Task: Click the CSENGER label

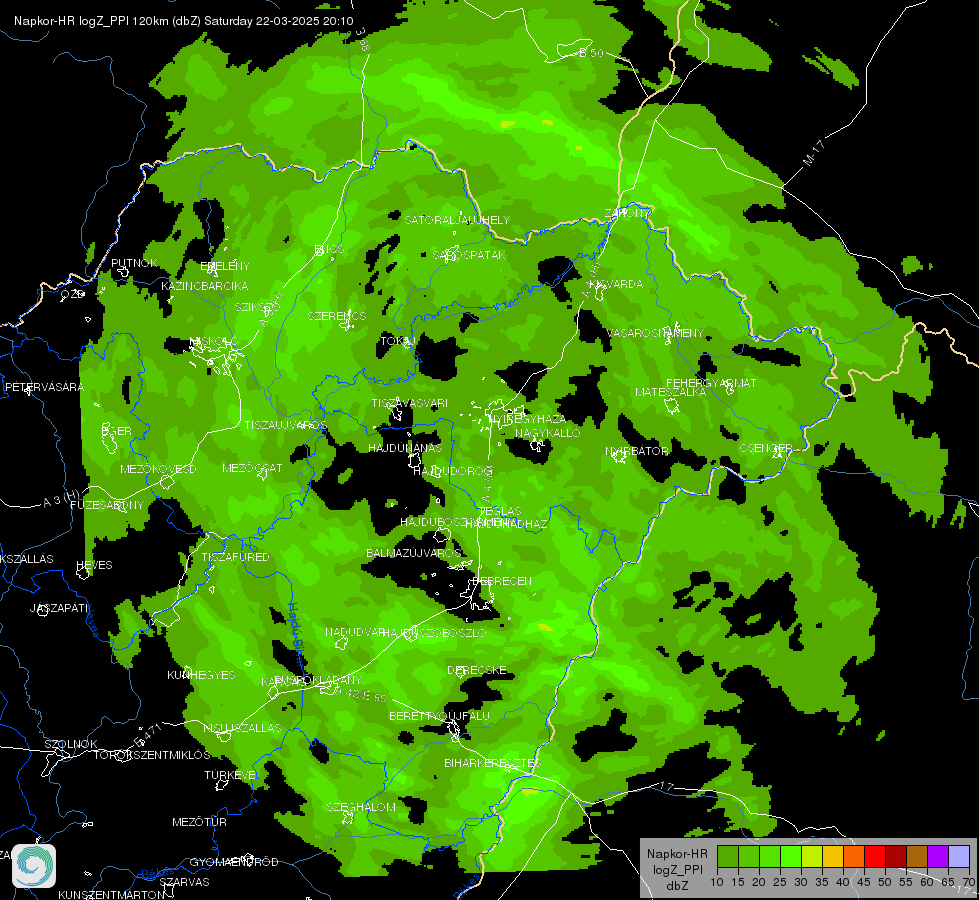Action: 766,448
